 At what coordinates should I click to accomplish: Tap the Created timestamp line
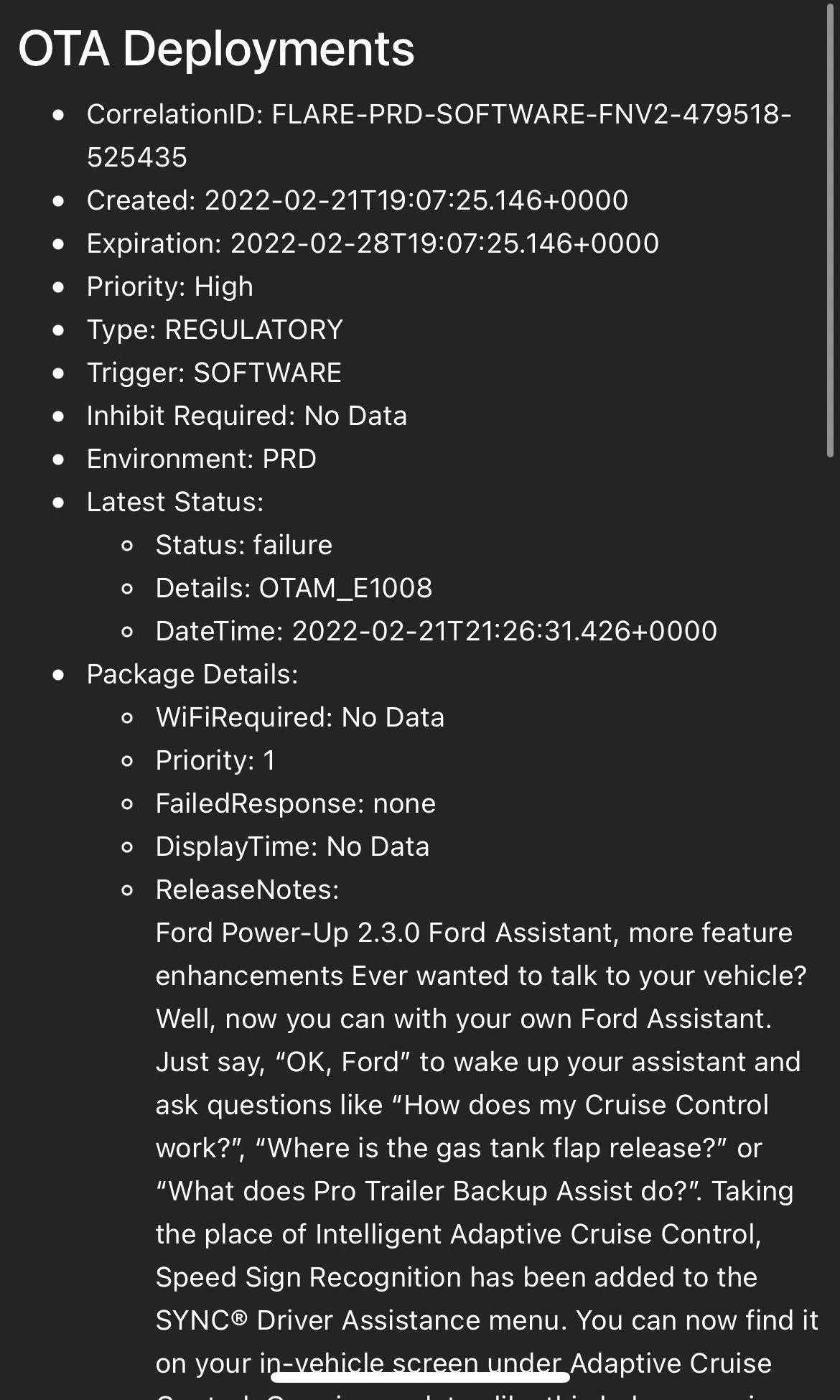[x=357, y=201]
